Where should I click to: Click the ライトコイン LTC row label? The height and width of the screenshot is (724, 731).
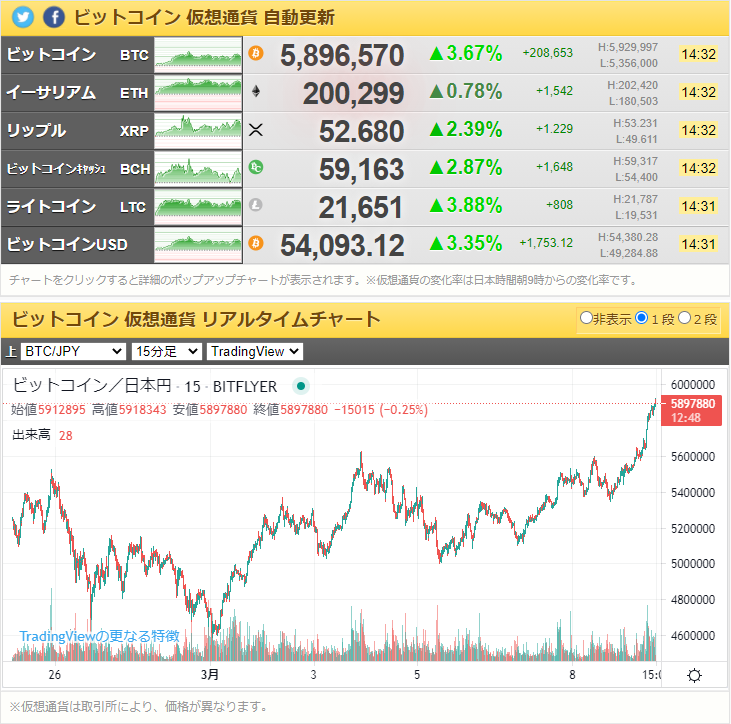click(77, 207)
